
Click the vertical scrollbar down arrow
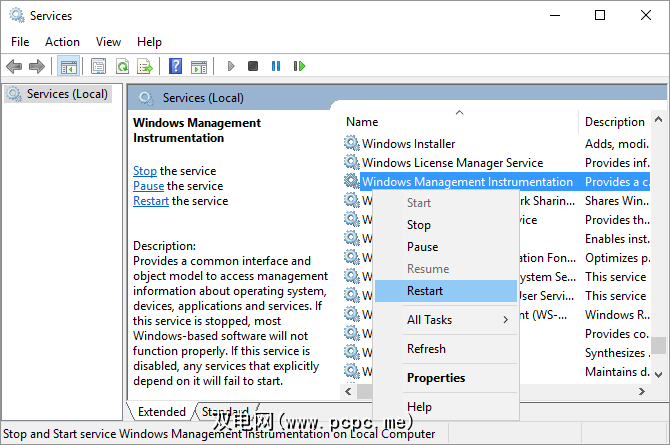[658, 375]
